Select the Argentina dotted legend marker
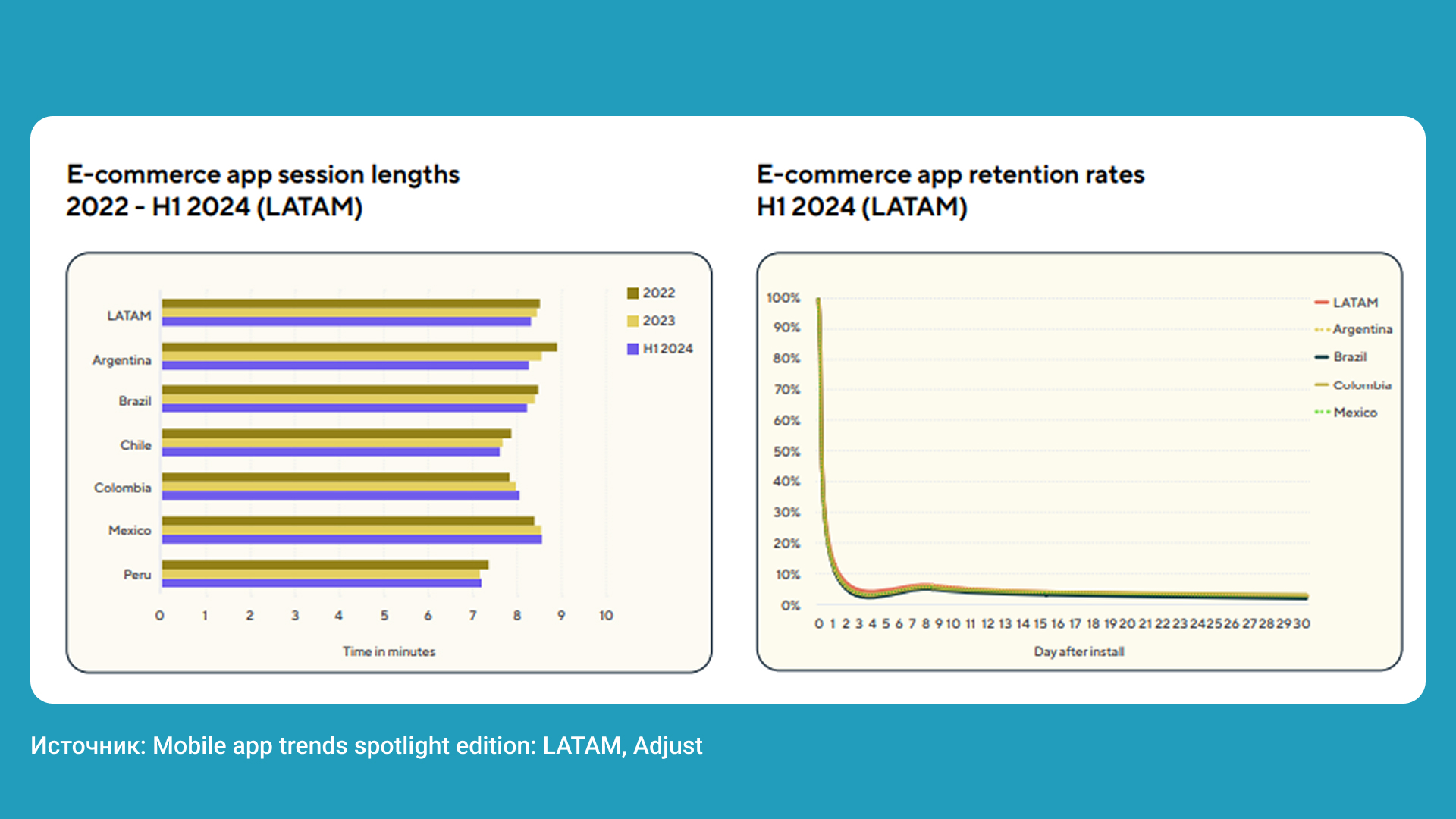The width and height of the screenshot is (1456, 819). (x=1322, y=330)
